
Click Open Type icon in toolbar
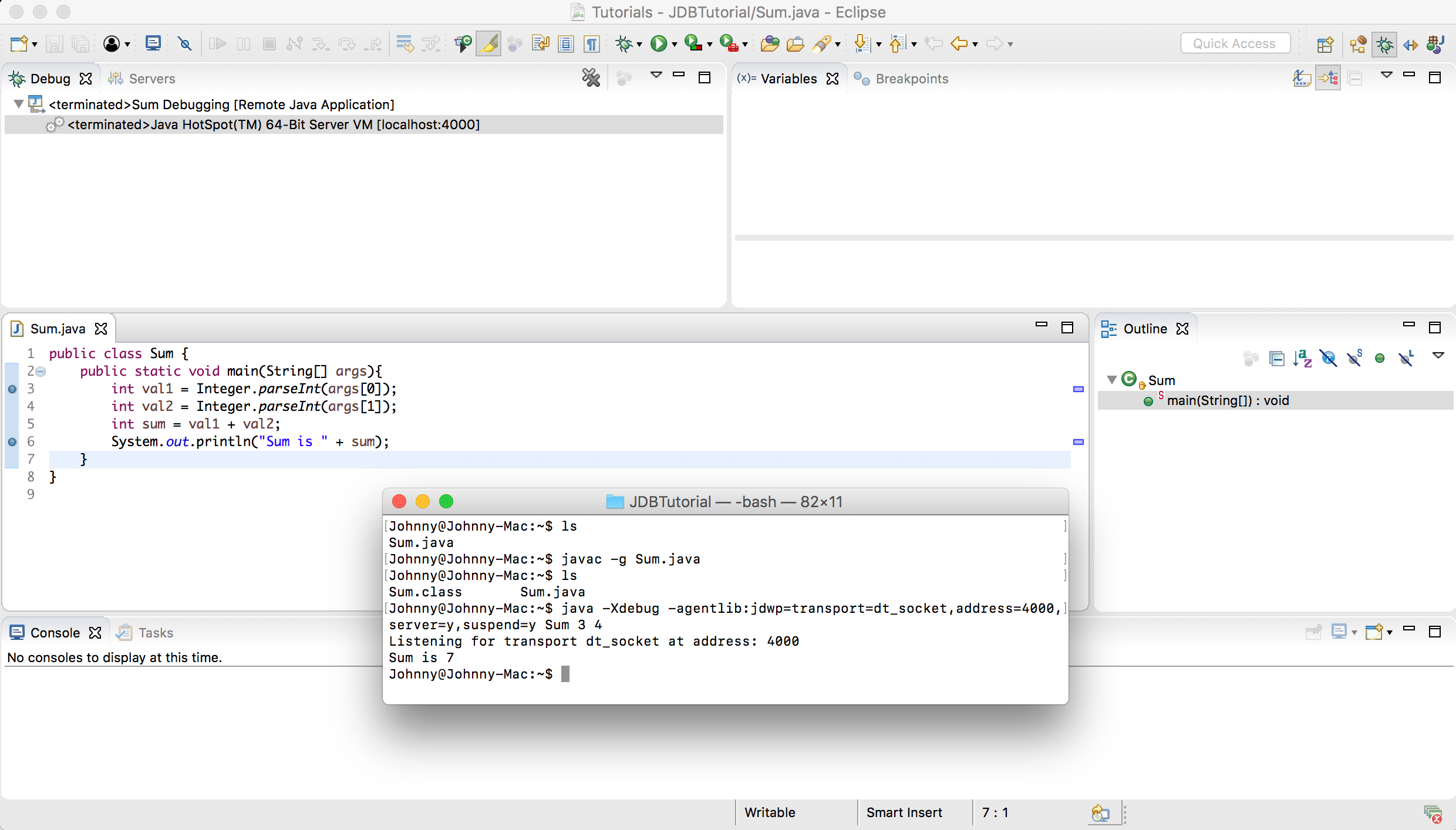[x=770, y=43]
